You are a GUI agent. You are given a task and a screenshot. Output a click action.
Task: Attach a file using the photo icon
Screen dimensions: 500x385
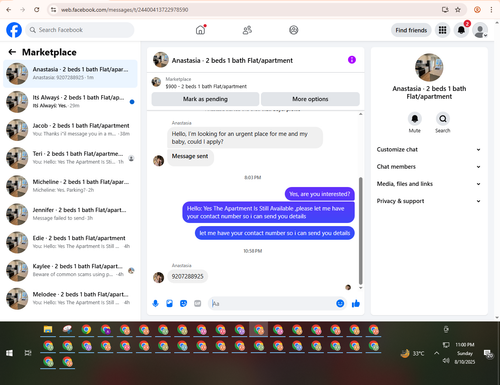pyautogui.click(x=169, y=303)
